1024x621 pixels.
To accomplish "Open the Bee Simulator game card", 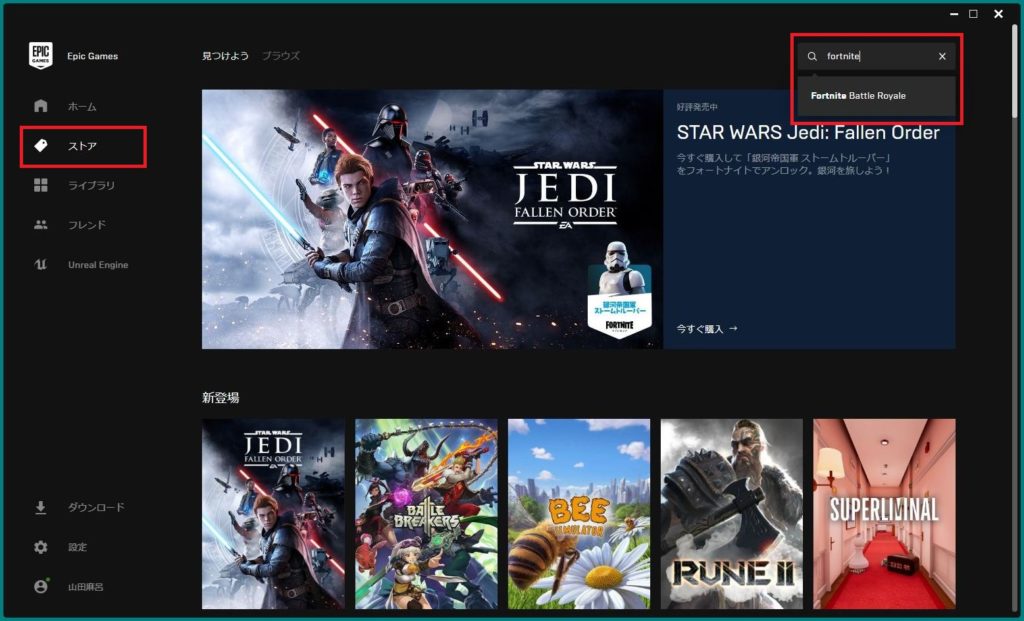I will [579, 514].
